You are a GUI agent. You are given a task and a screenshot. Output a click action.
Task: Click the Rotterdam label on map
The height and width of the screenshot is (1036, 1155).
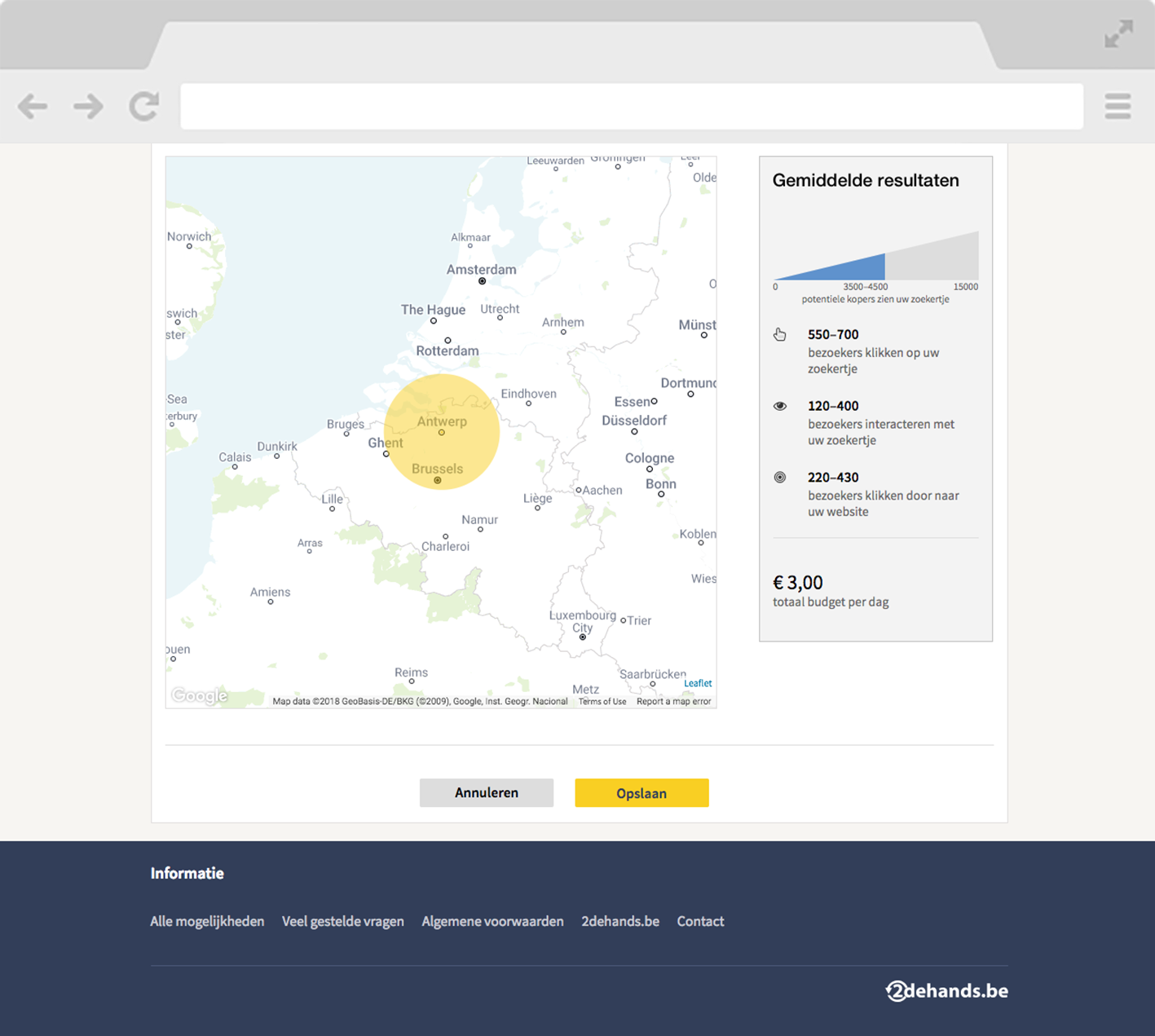click(447, 351)
